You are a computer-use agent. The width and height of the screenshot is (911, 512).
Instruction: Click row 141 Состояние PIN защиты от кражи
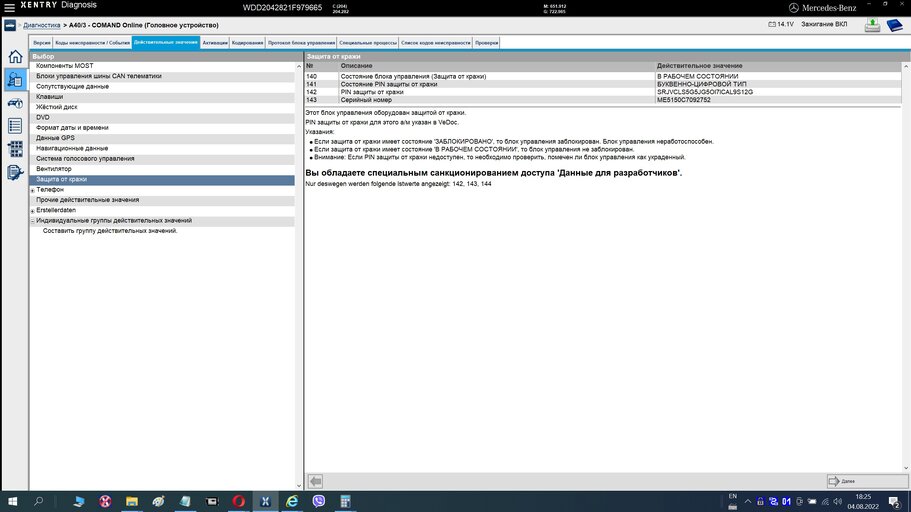tap(603, 84)
